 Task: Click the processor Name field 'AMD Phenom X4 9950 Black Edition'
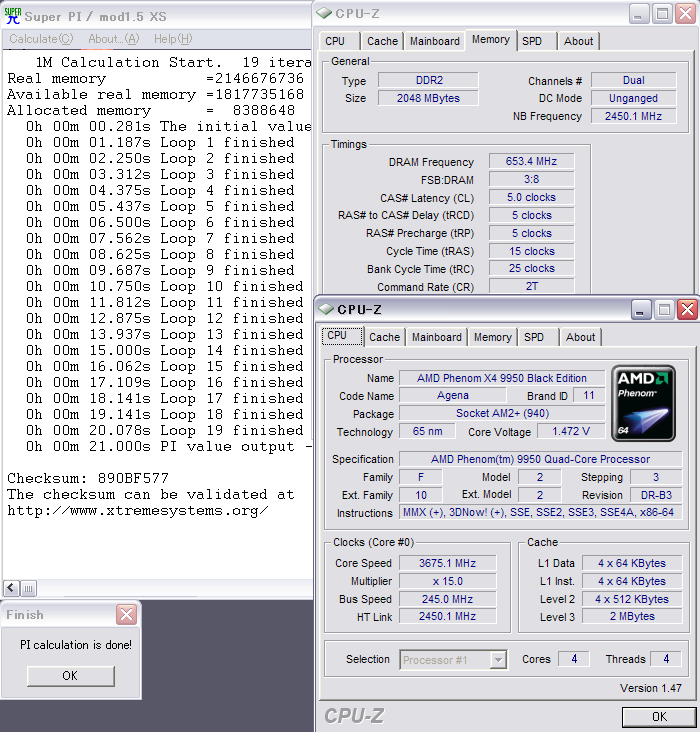click(502, 378)
